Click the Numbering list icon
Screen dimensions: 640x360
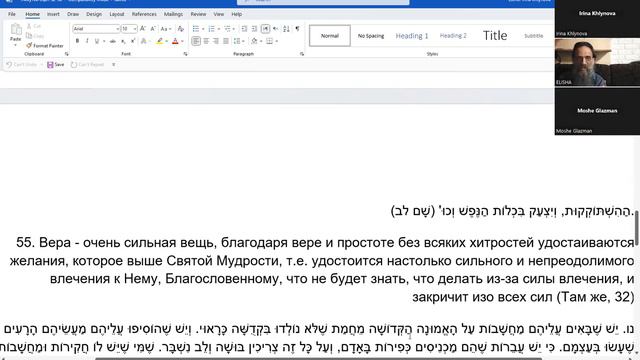(211, 29)
